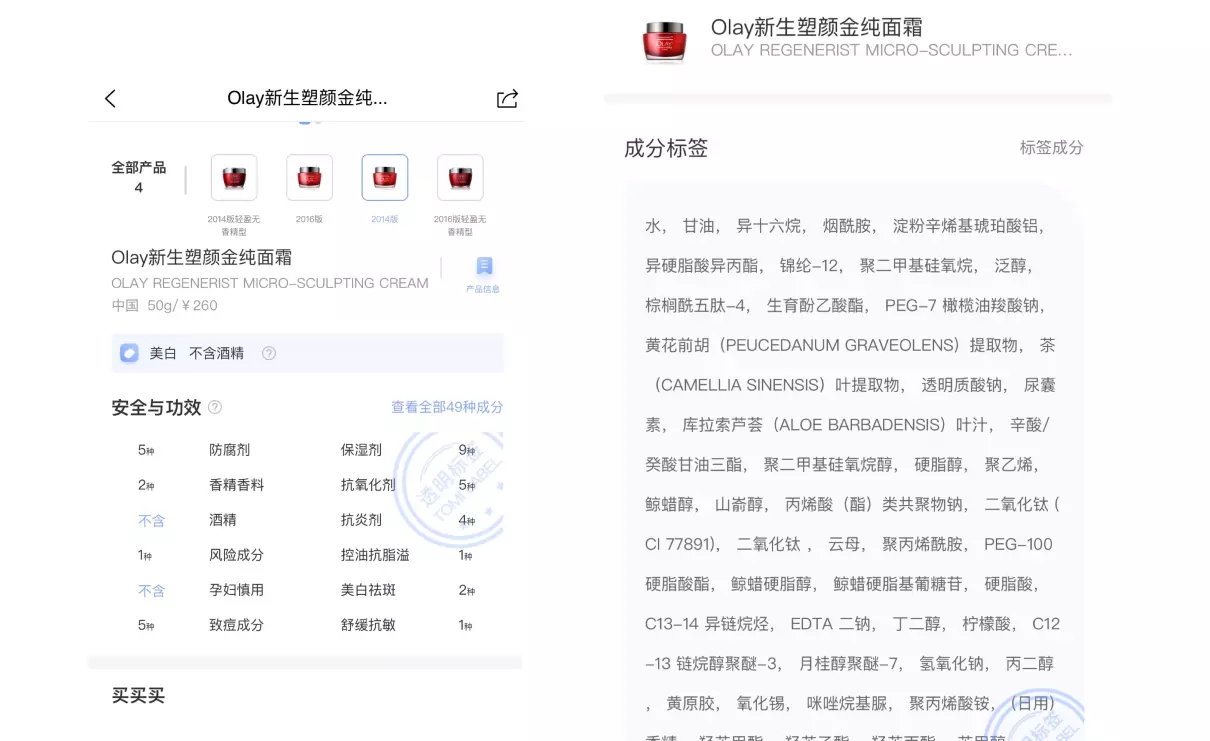
Task: Tap the question mark beside 不含酒精
Action: click(268, 353)
